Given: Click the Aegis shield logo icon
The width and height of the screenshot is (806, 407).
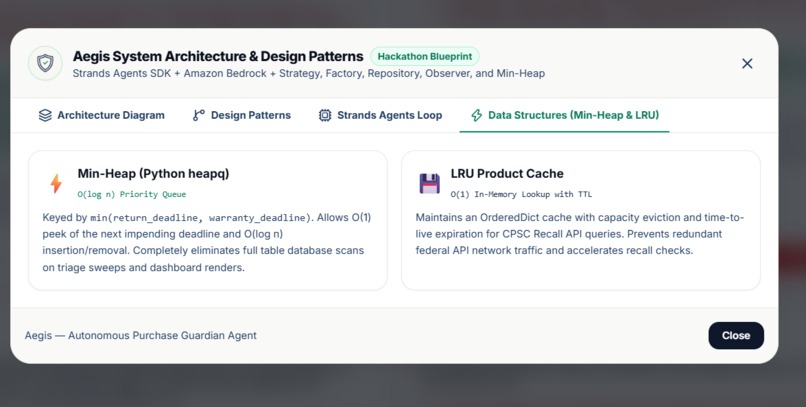Looking at the screenshot, I should coord(45,63).
